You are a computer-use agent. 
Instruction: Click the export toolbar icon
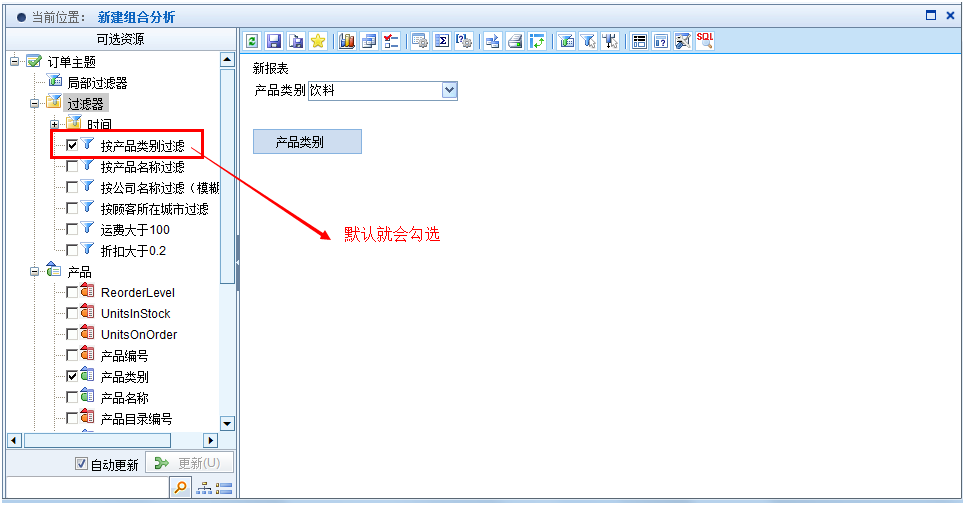[493, 41]
